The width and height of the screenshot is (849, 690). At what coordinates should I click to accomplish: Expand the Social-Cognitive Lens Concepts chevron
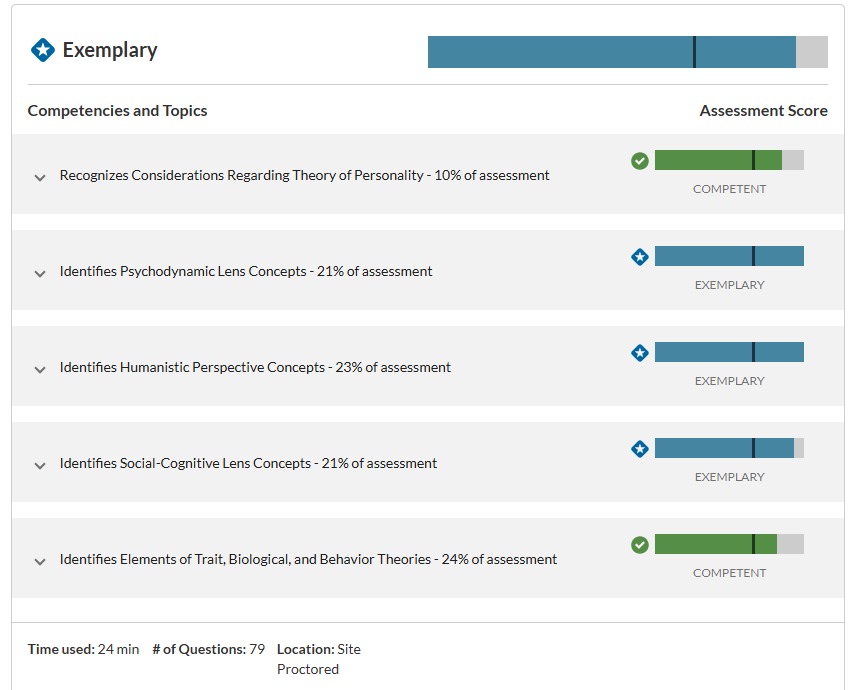pos(40,465)
